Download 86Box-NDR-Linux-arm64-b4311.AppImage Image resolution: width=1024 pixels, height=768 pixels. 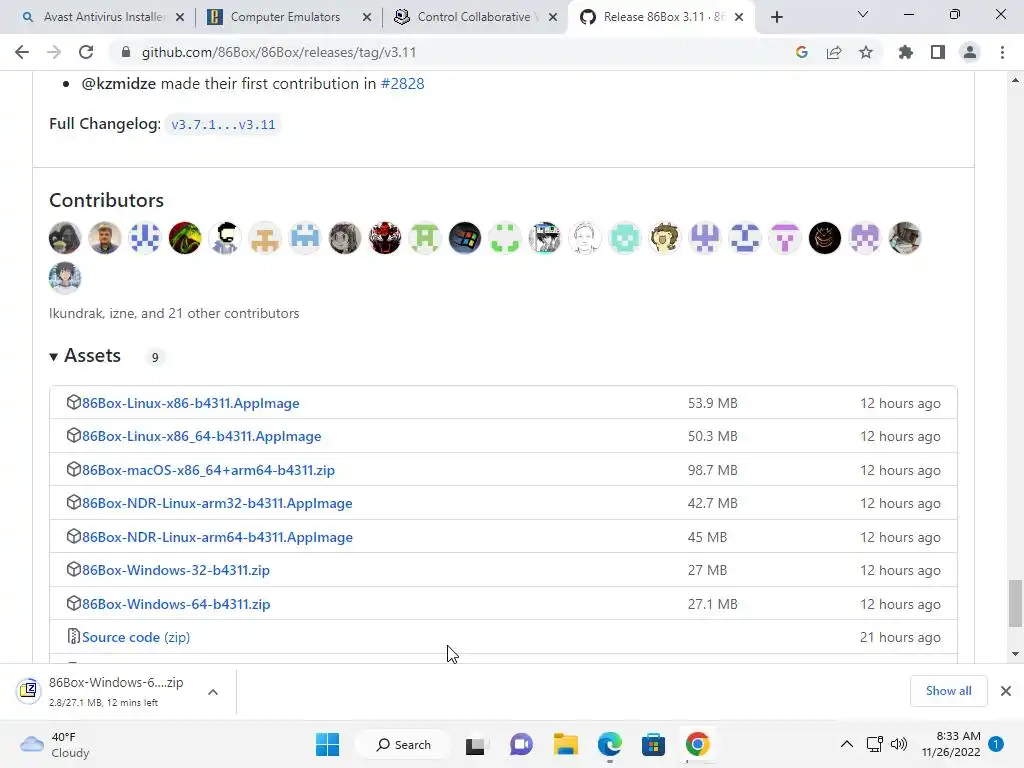[x=217, y=537]
